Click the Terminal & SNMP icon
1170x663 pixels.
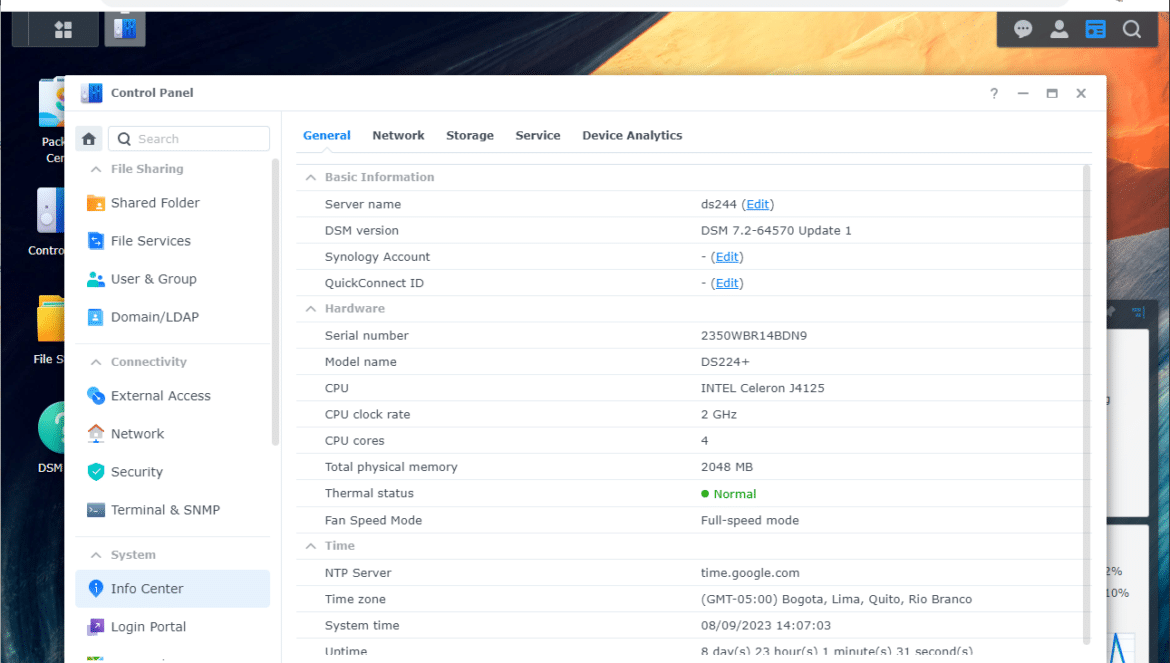[x=96, y=510]
